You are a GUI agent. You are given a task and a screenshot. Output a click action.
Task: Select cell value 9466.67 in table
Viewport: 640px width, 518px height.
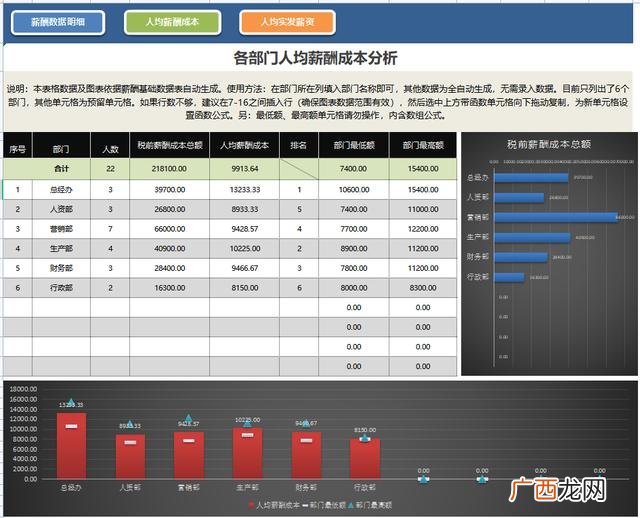[x=244, y=268]
